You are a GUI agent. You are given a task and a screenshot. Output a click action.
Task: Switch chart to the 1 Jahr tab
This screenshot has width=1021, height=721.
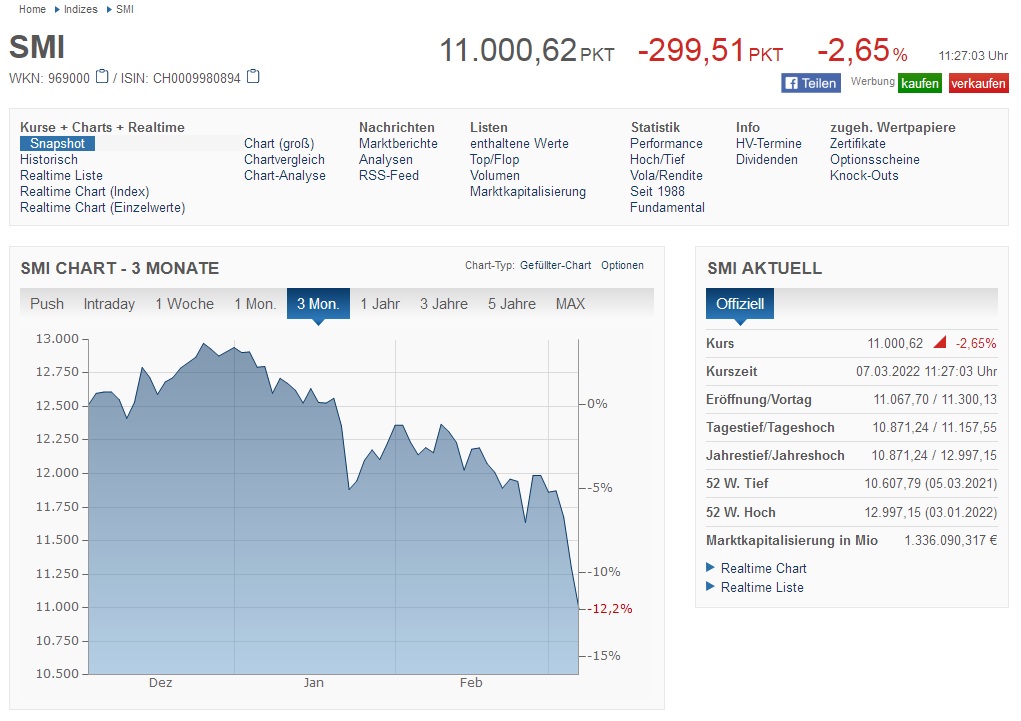(380, 304)
